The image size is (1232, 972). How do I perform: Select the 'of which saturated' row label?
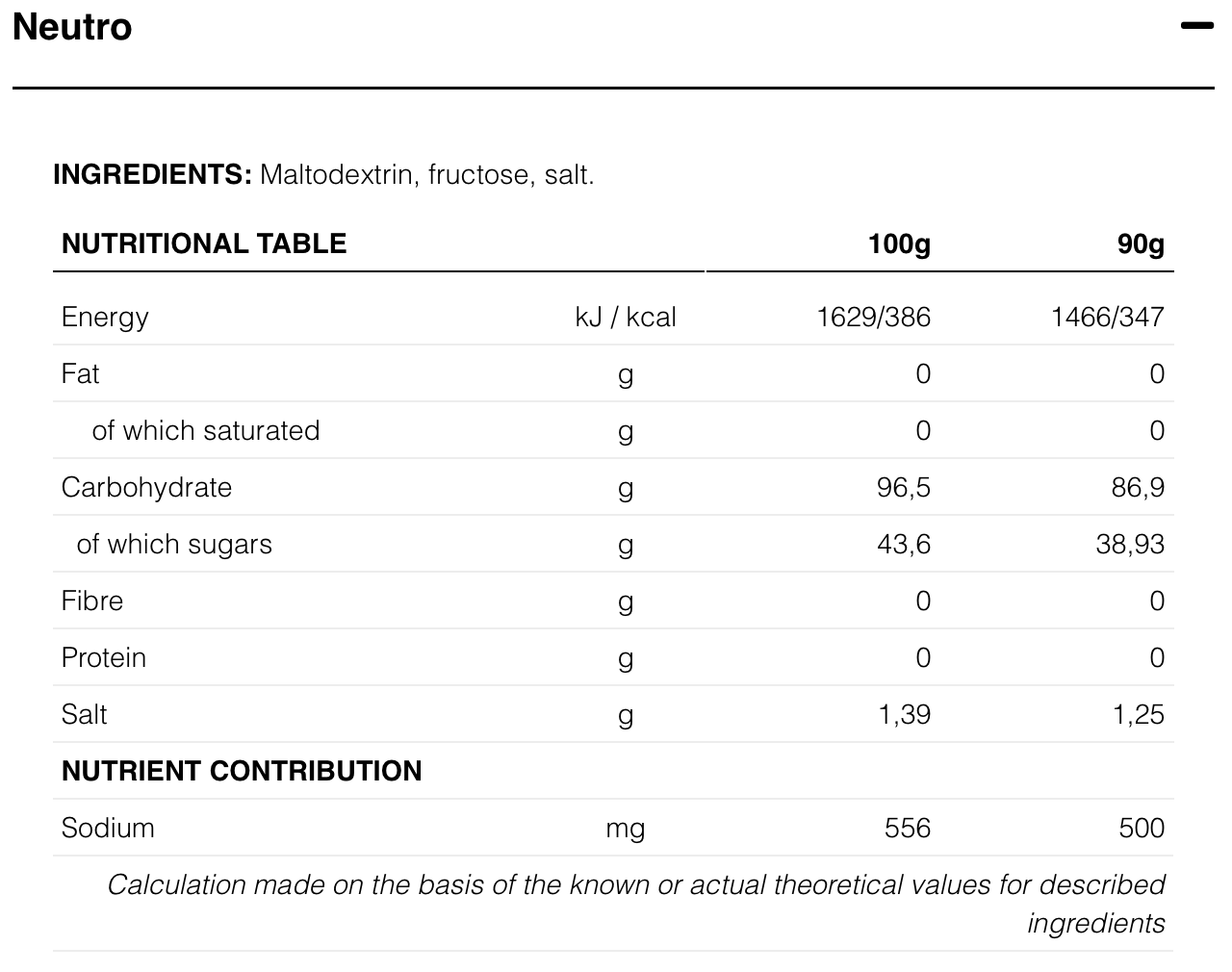point(206,430)
